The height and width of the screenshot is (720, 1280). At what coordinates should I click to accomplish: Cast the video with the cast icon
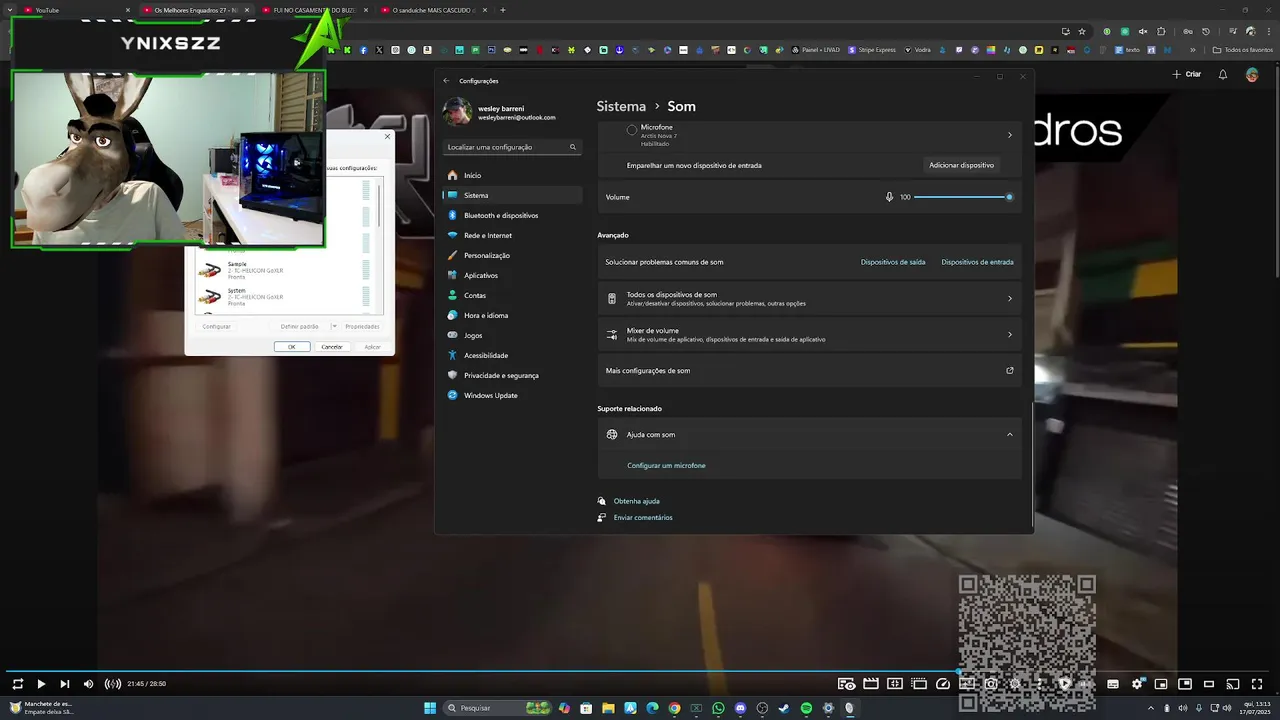(1233, 684)
